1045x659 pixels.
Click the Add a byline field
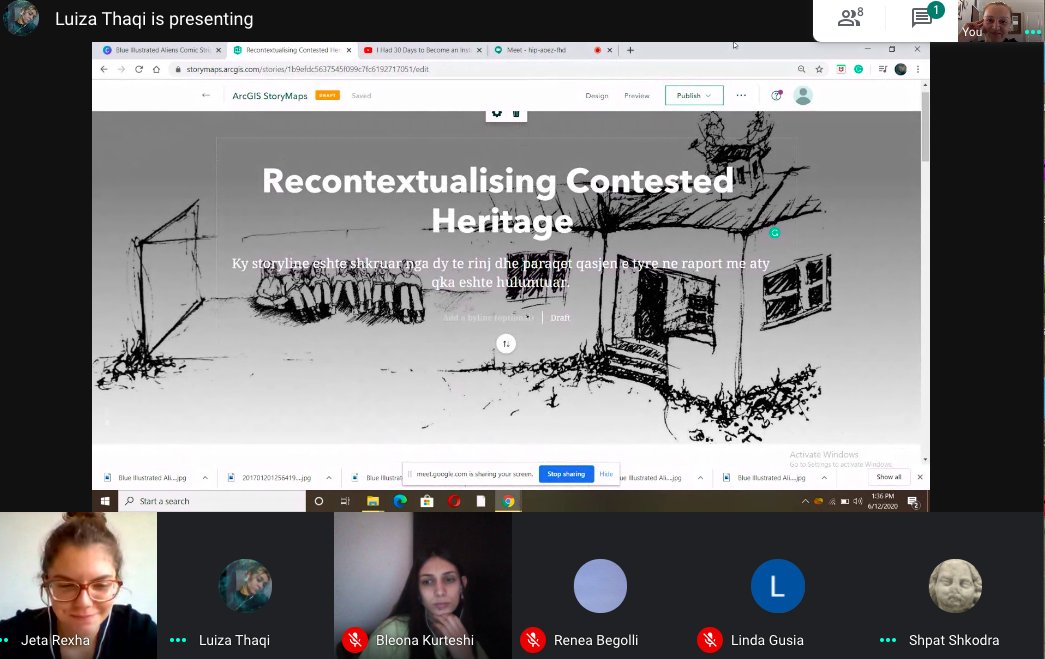coord(489,318)
